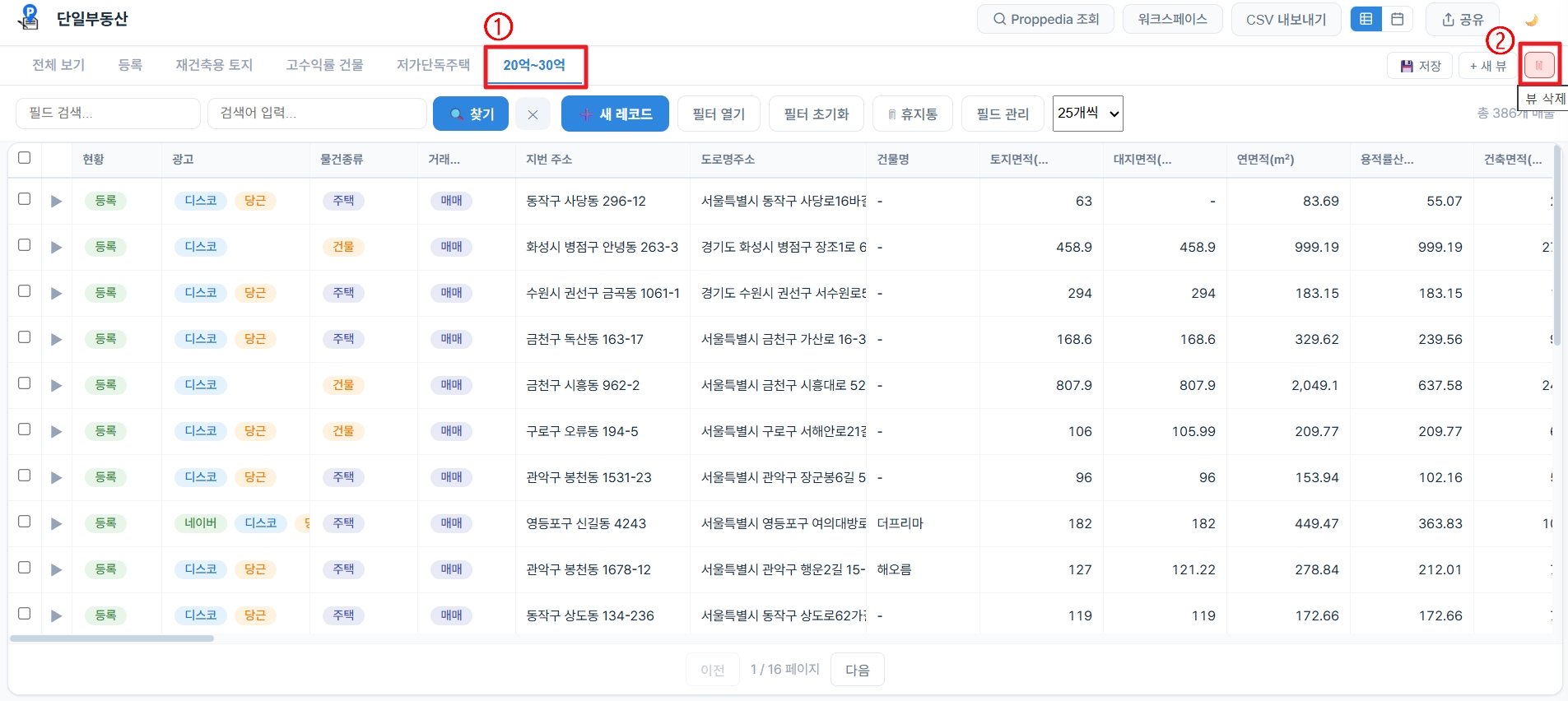Image resolution: width=1568 pixels, height=701 pixels.
Task: Select the 20억~30억 view tab
Action: click(x=534, y=65)
